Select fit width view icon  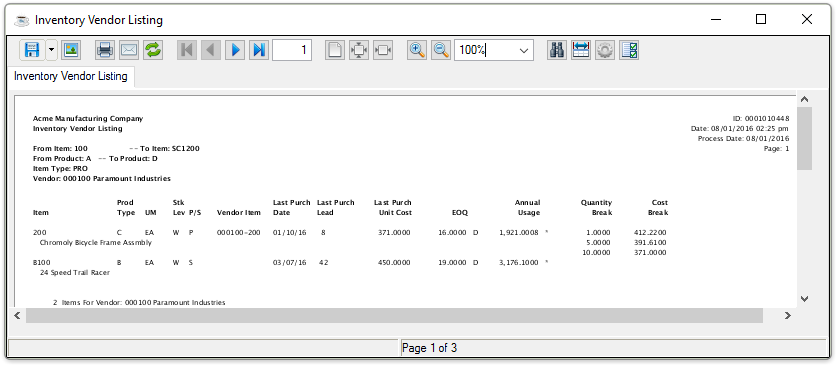pyautogui.click(x=383, y=50)
